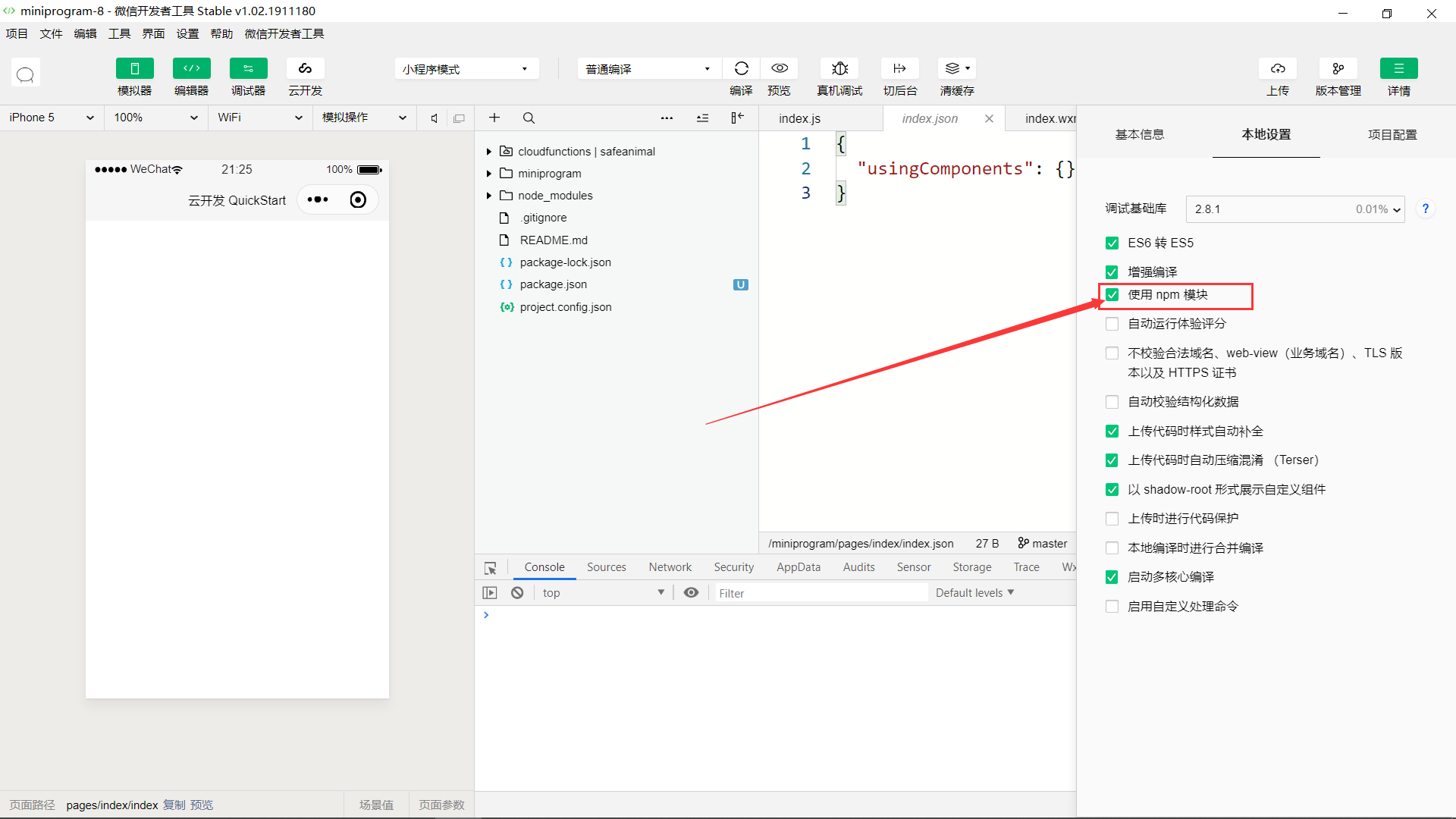The image size is (1456, 819).
Task: Enable 自动运行体验评分 checkbox
Action: 1112,324
